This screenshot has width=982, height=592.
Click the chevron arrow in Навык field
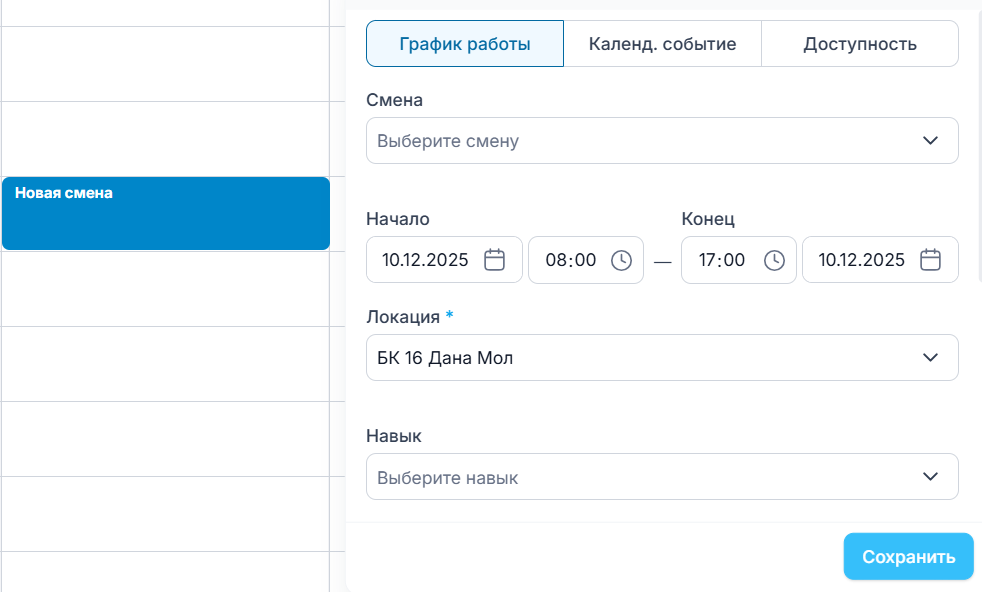pyautogui.click(x=931, y=478)
